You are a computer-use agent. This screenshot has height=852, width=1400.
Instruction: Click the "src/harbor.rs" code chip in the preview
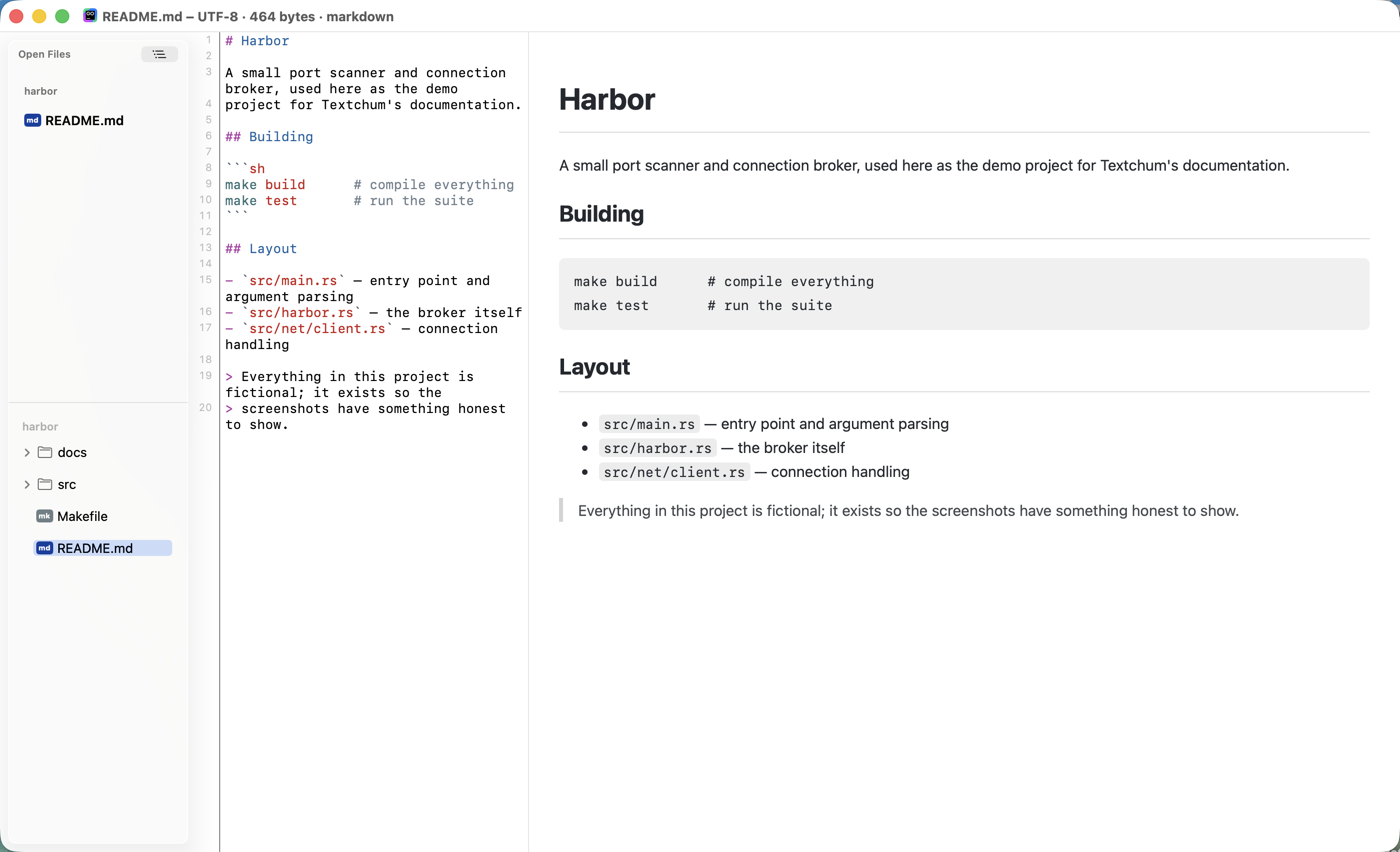click(x=658, y=448)
